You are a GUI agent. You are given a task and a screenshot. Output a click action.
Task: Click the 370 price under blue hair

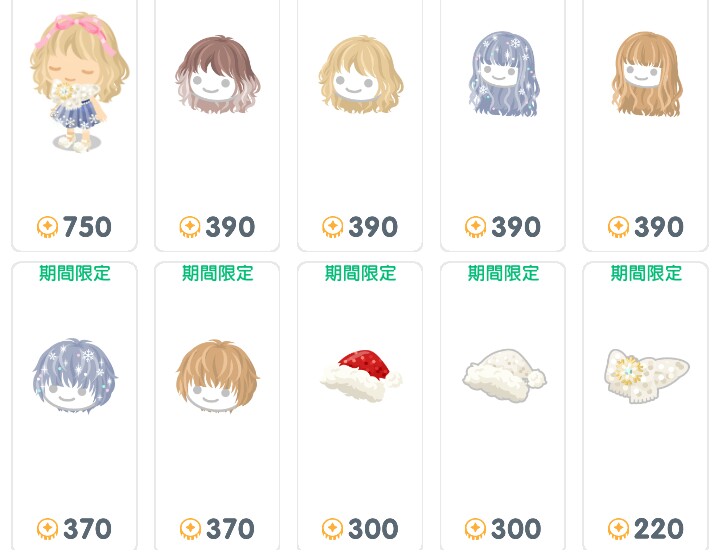point(87,529)
